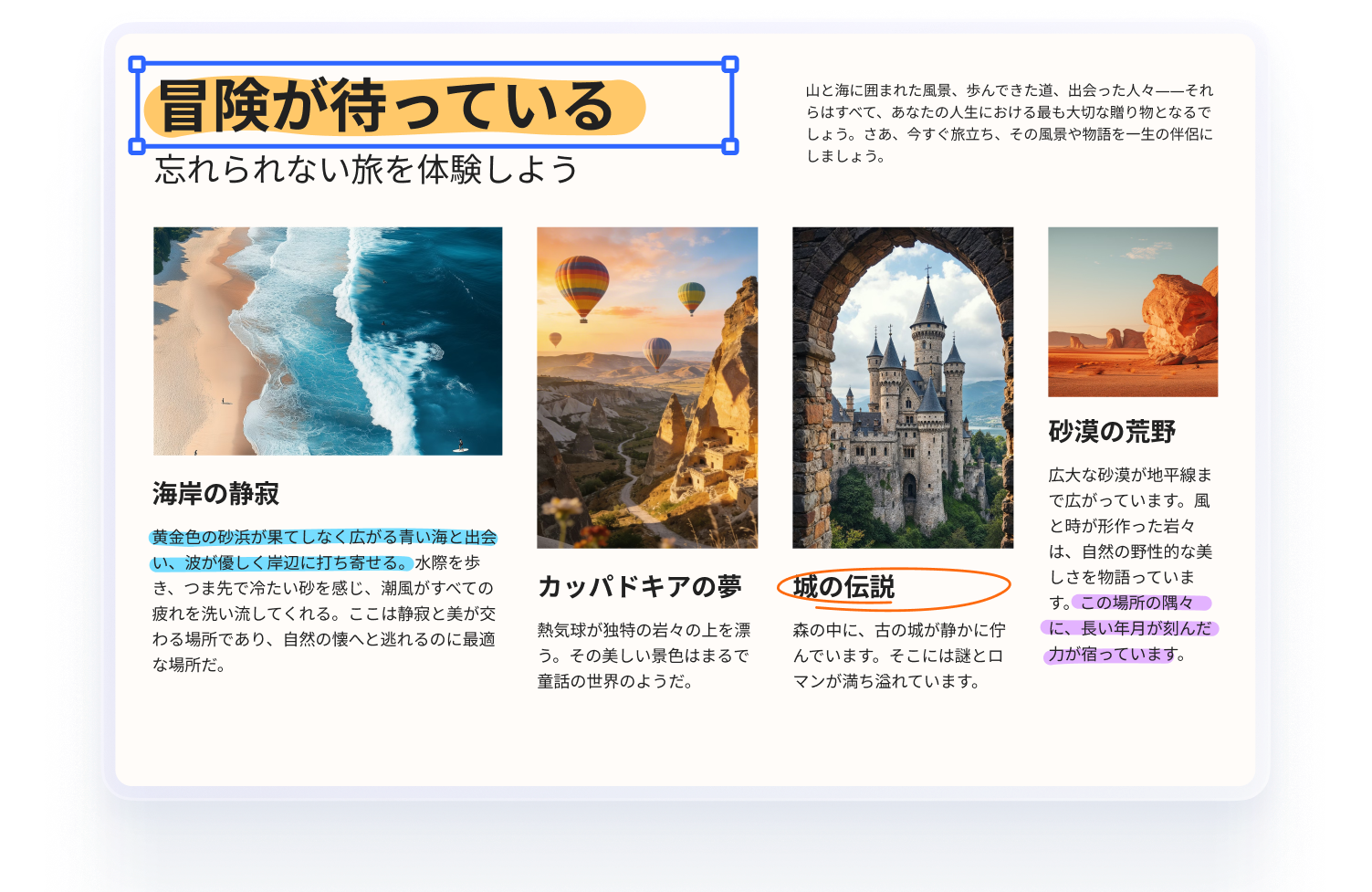Click the heading 砂漠の荒野
The width and height of the screenshot is (1372, 892).
click(1112, 432)
